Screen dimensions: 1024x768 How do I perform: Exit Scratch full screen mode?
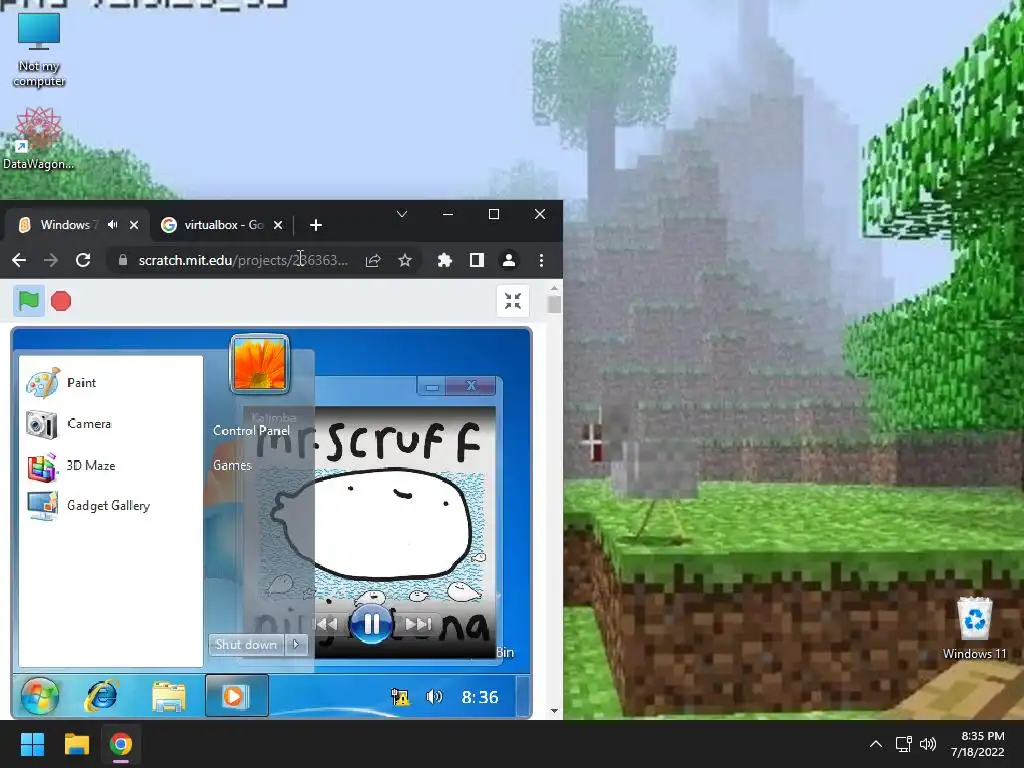click(513, 301)
